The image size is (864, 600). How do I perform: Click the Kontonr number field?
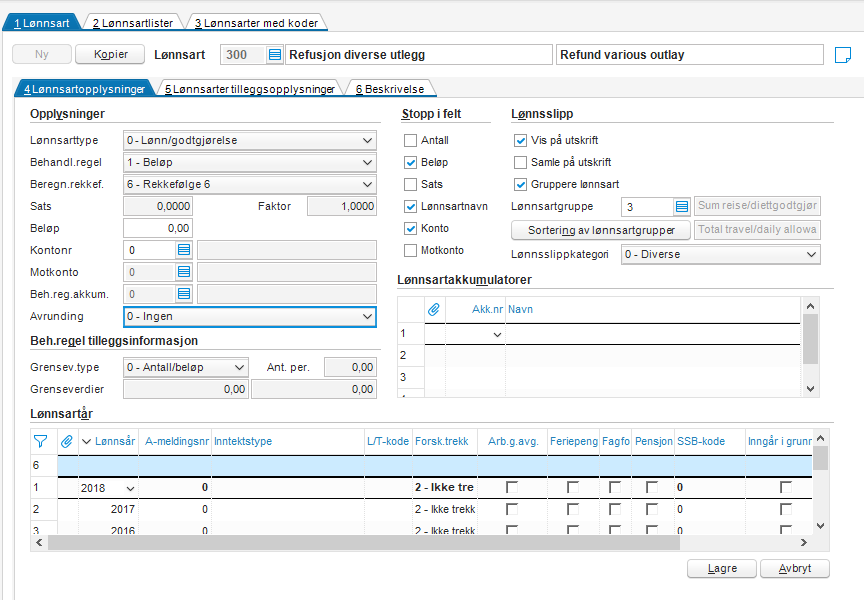point(150,250)
